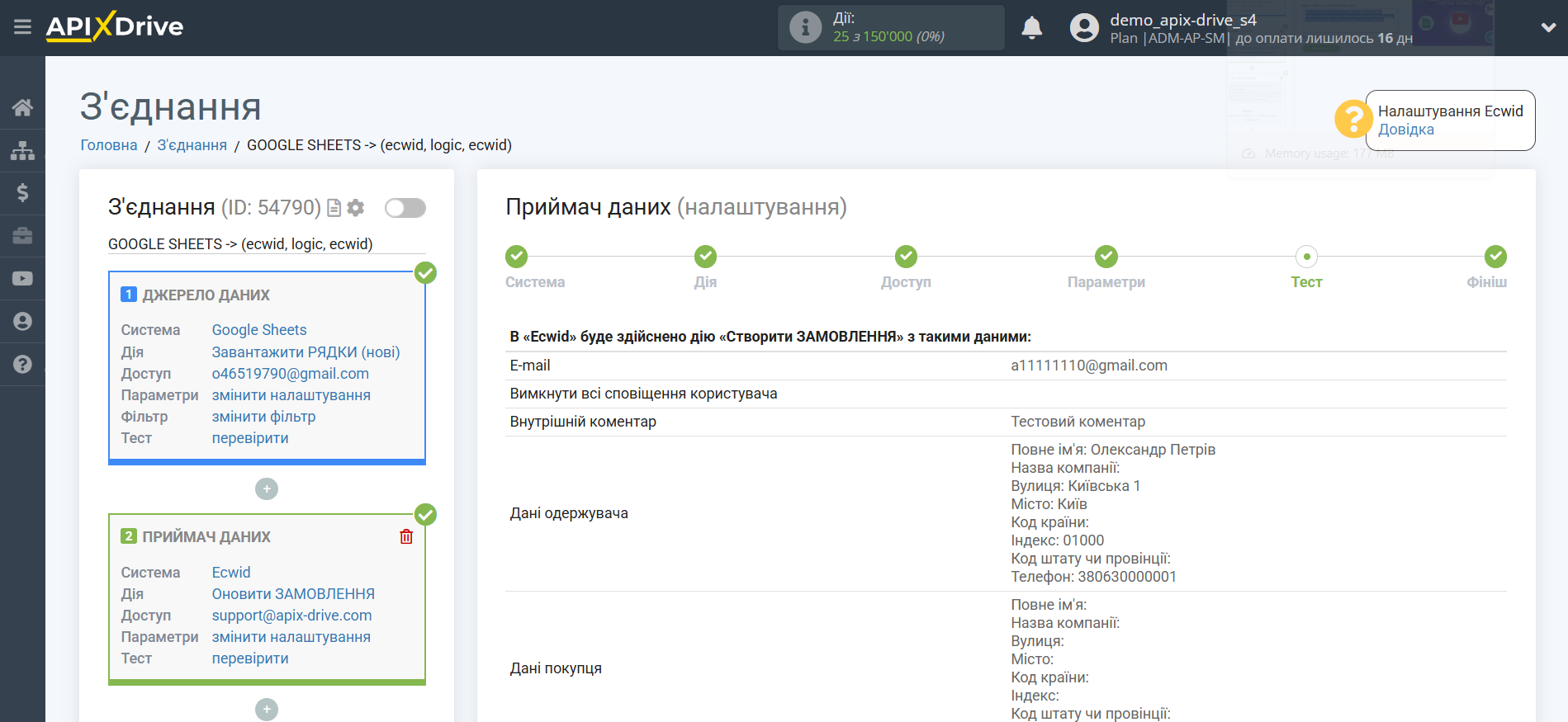Open the home sidebar icon
Image resolution: width=1568 pixels, height=722 pixels.
pyautogui.click(x=22, y=107)
